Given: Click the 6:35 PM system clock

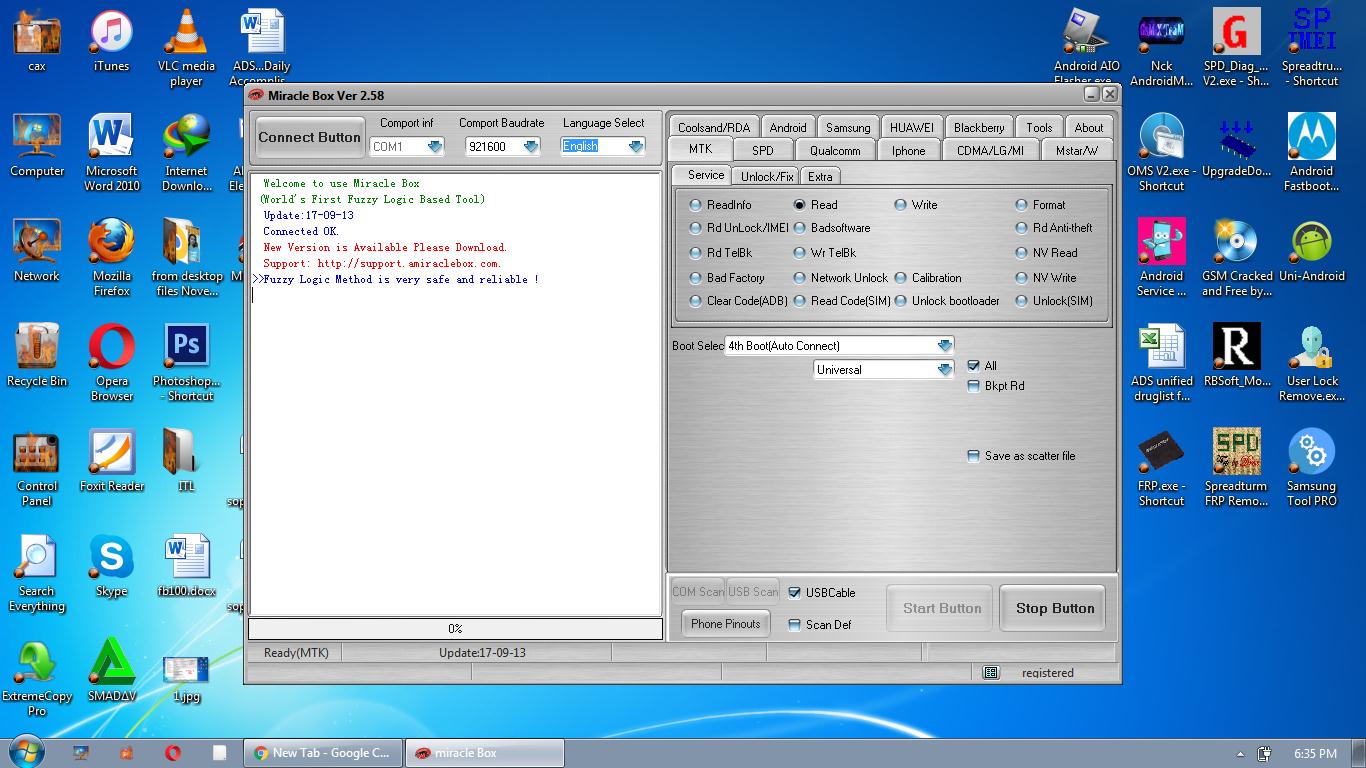Looking at the screenshot, I should coord(1315,754).
